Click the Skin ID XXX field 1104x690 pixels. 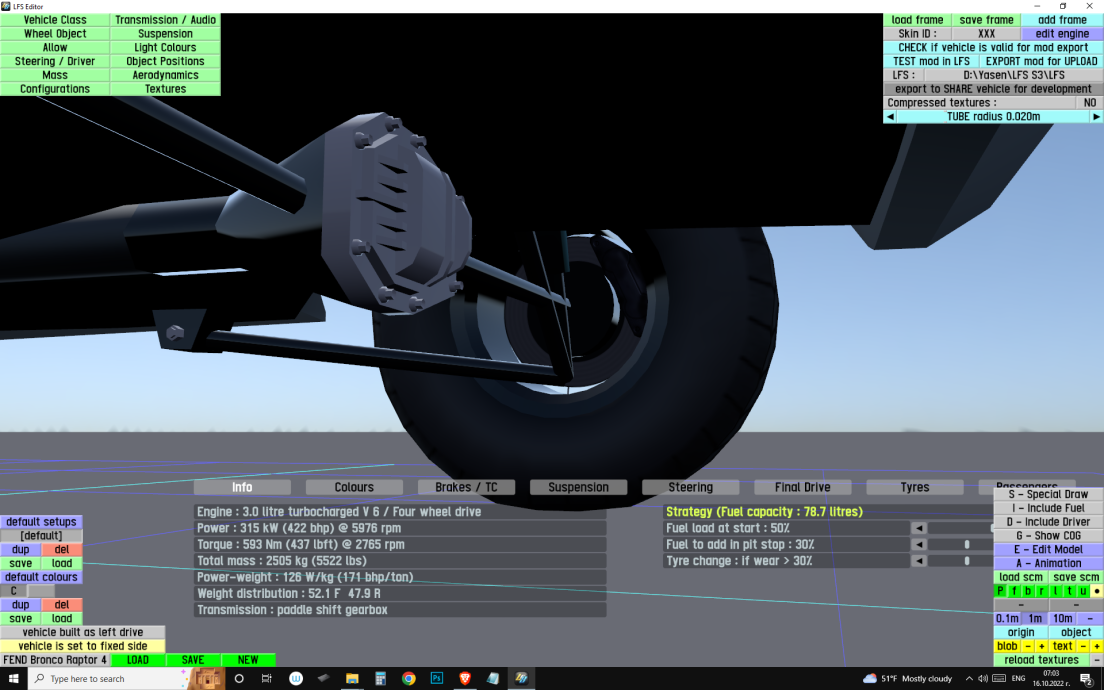(986, 34)
